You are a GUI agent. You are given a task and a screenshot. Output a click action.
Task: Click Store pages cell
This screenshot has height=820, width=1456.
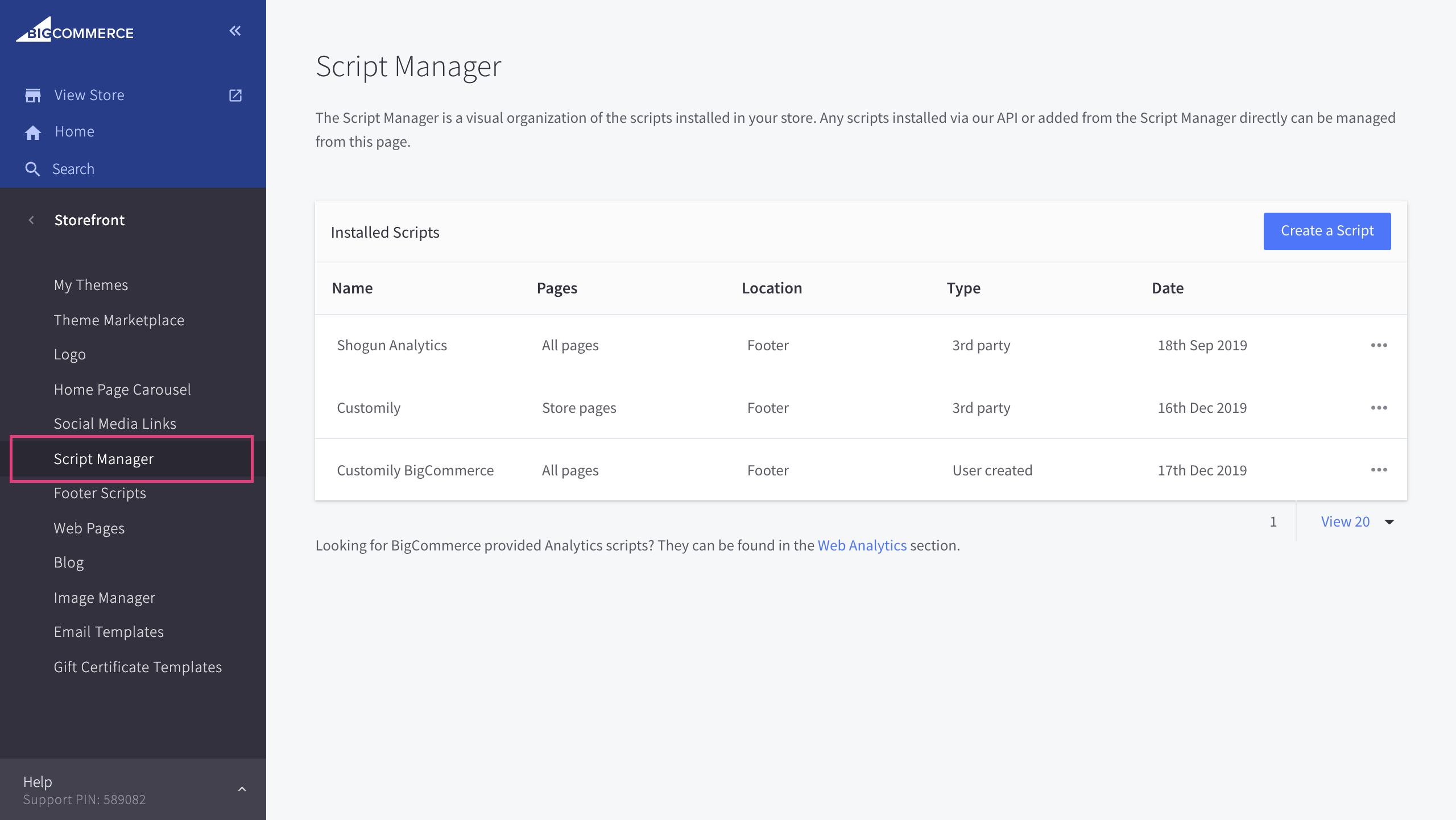coord(579,408)
